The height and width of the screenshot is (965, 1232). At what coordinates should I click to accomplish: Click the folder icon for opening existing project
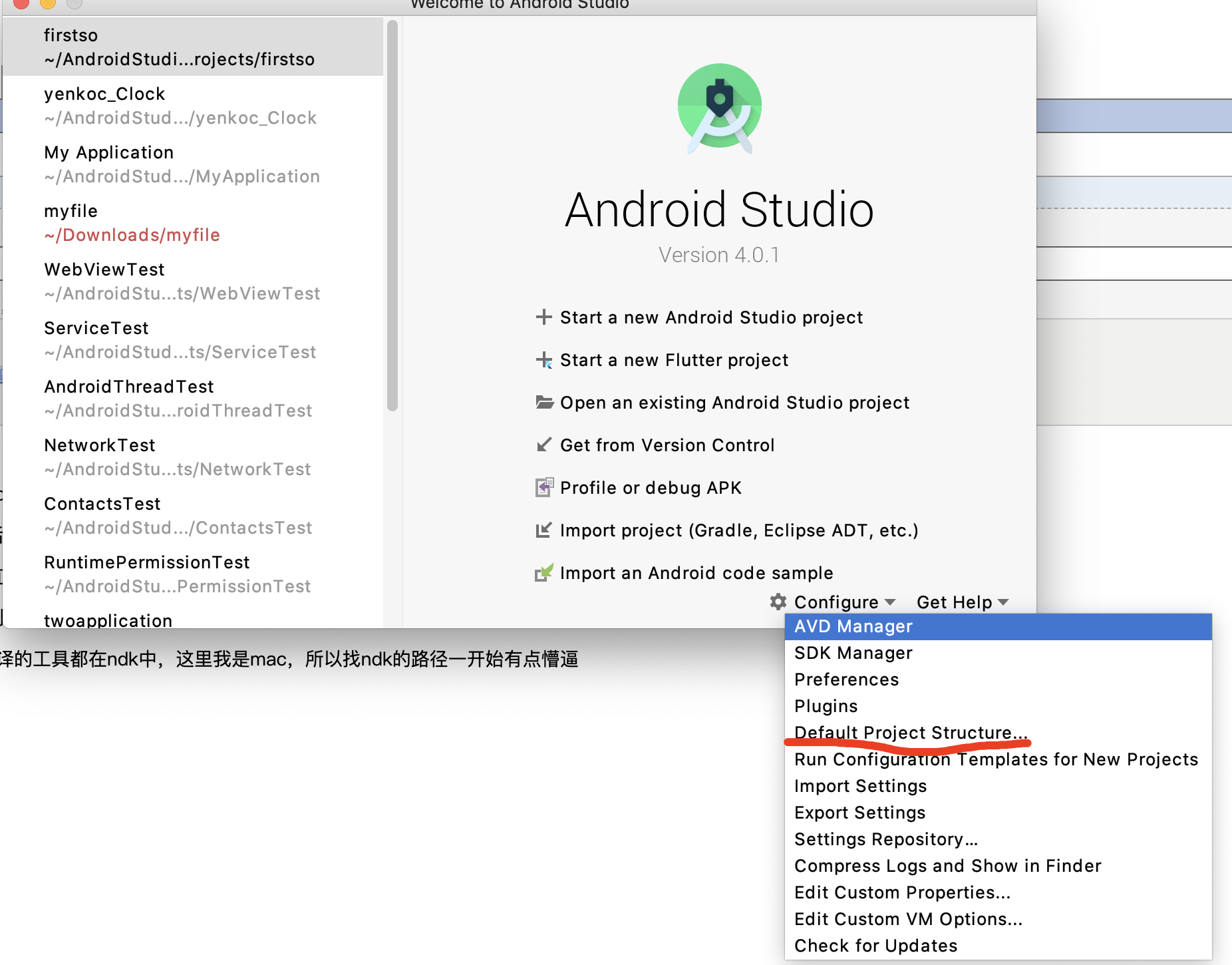[545, 402]
